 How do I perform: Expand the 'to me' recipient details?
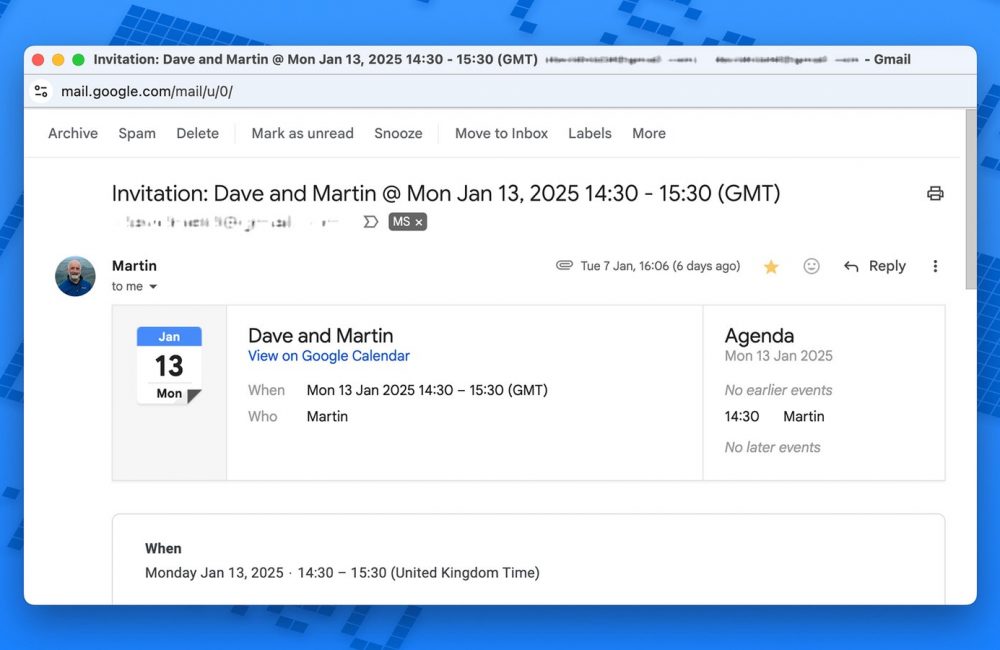point(153,287)
